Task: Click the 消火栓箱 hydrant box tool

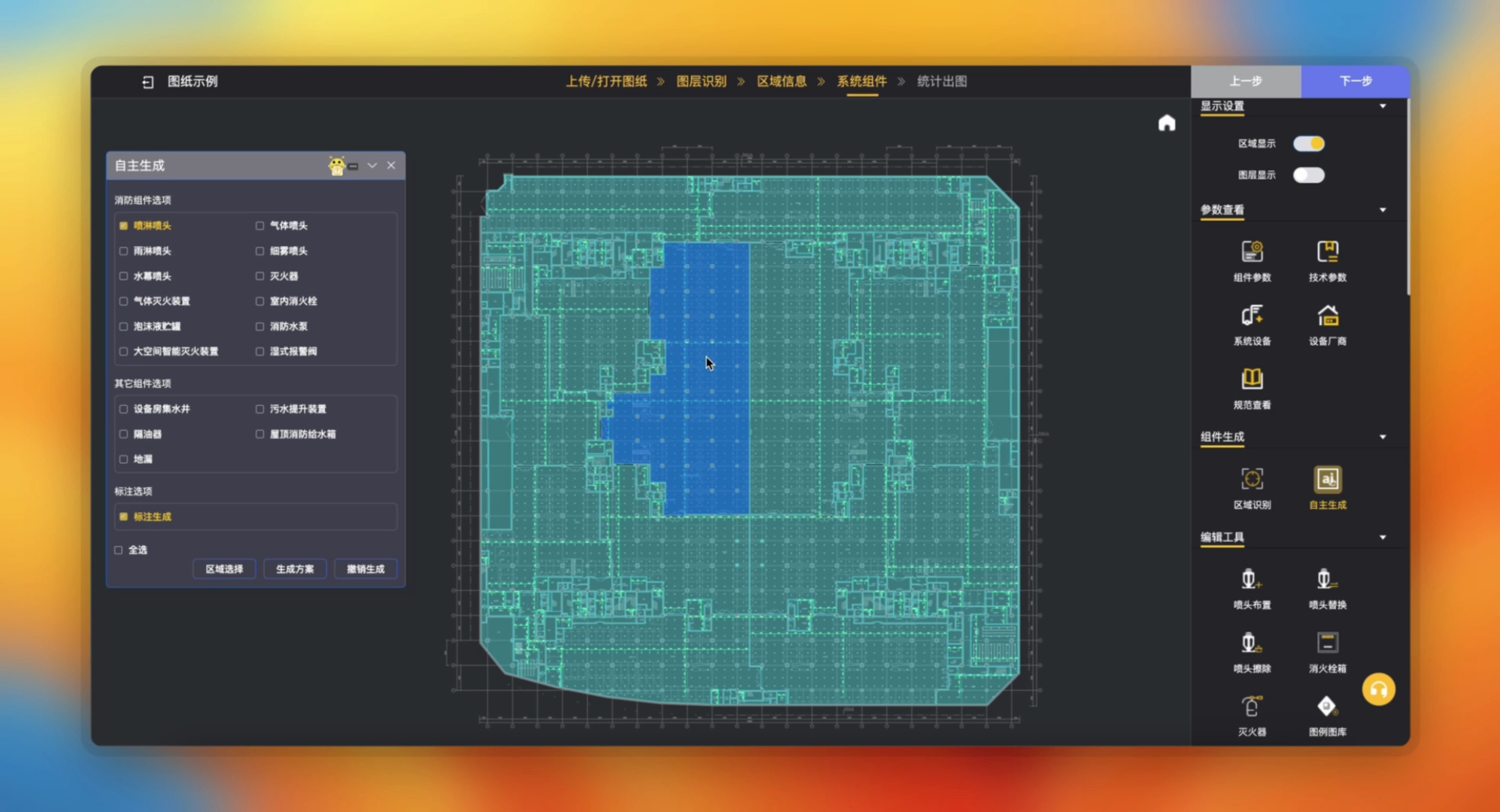Action: 1327,644
